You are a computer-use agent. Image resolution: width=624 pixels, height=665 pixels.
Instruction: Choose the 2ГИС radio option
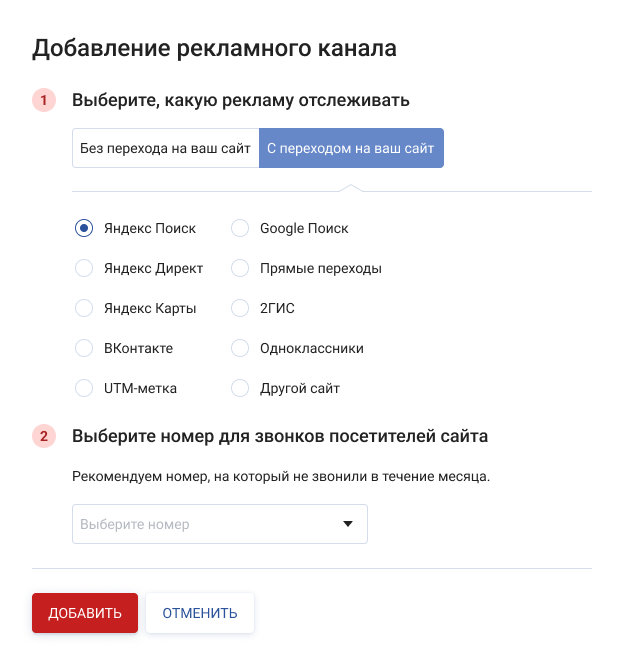coord(240,308)
